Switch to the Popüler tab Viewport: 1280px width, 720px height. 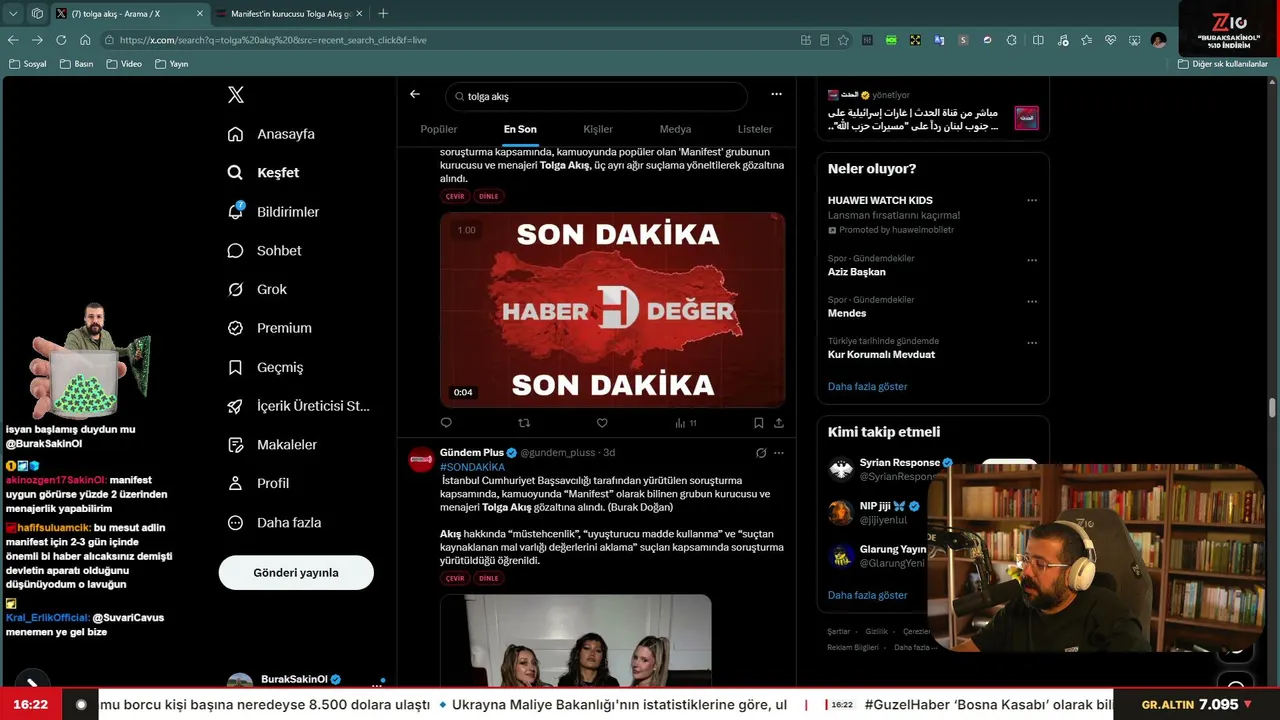[x=439, y=129]
